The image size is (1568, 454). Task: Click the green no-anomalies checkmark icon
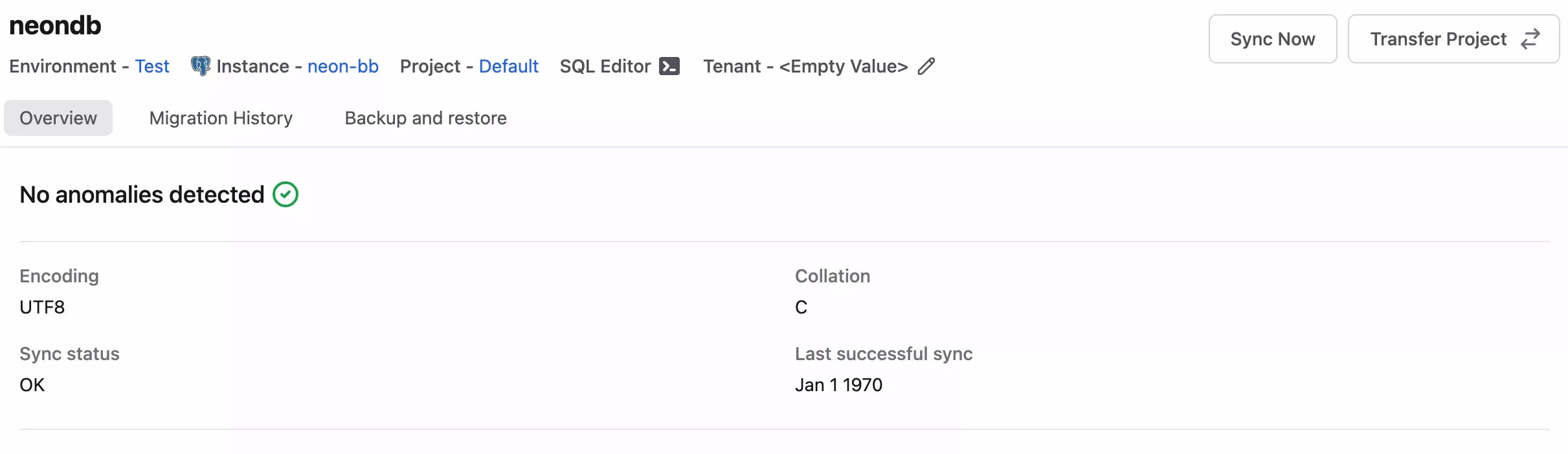pyautogui.click(x=286, y=194)
